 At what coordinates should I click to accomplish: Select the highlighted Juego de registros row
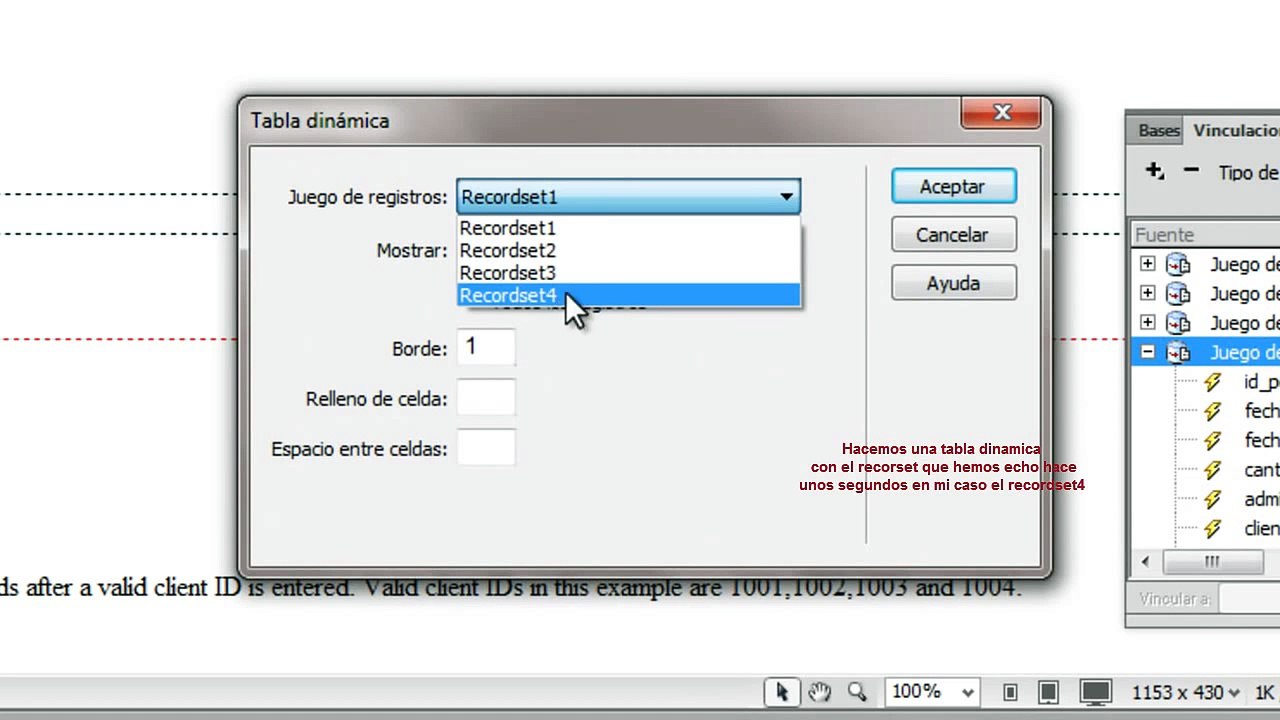1206,352
